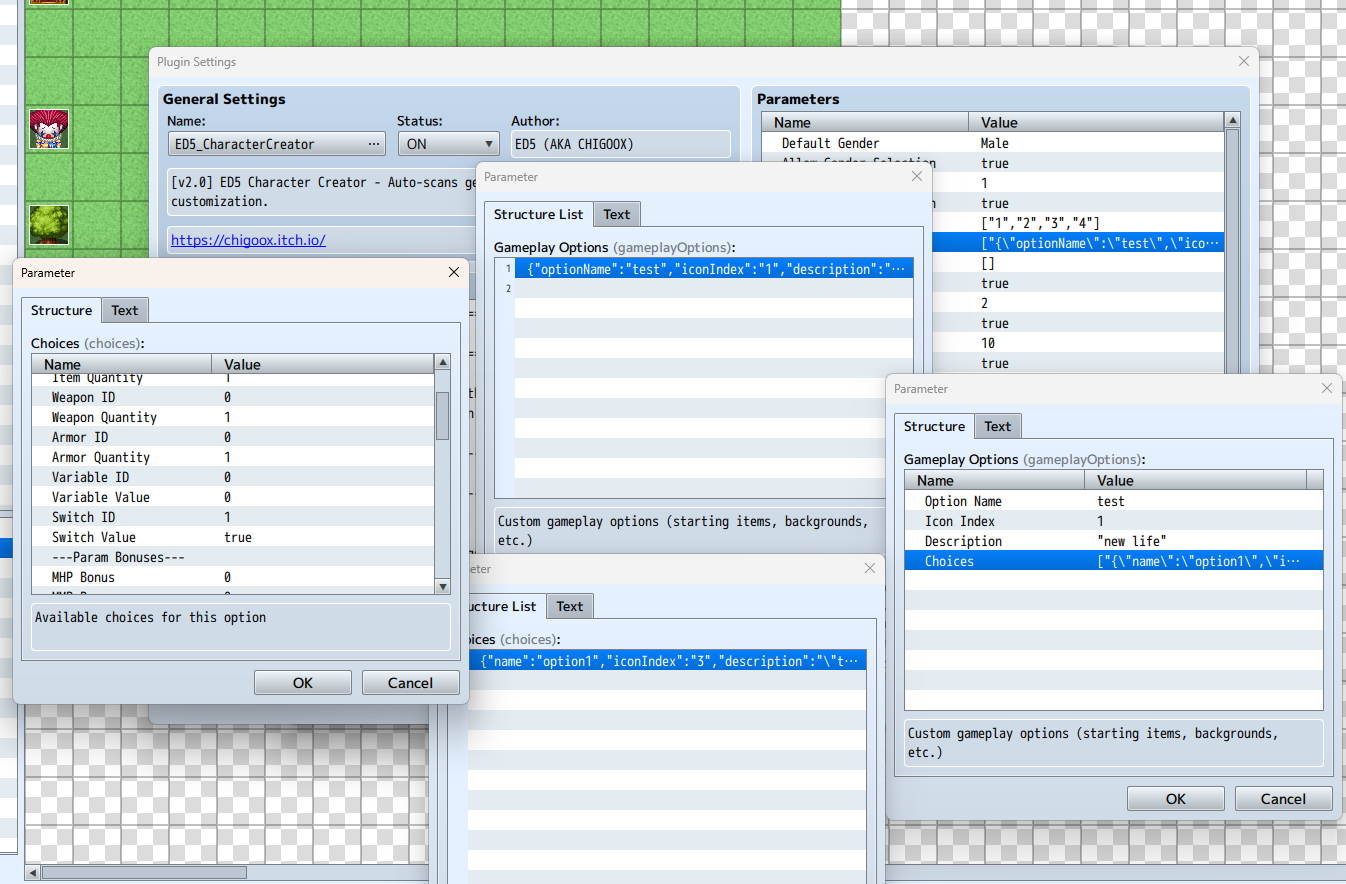Click the ellipsis button beside plugin name
1346x884 pixels.
click(x=374, y=144)
